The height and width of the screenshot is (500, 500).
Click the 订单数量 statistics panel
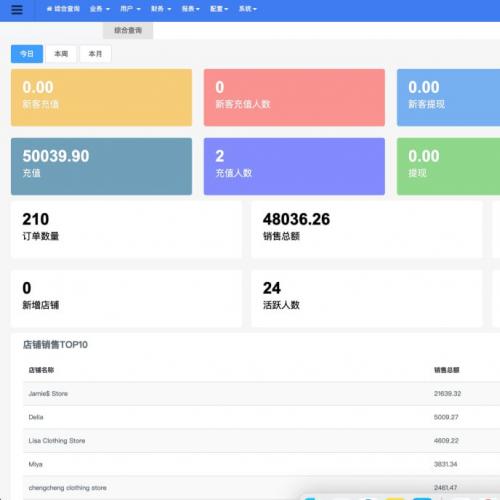[126, 230]
